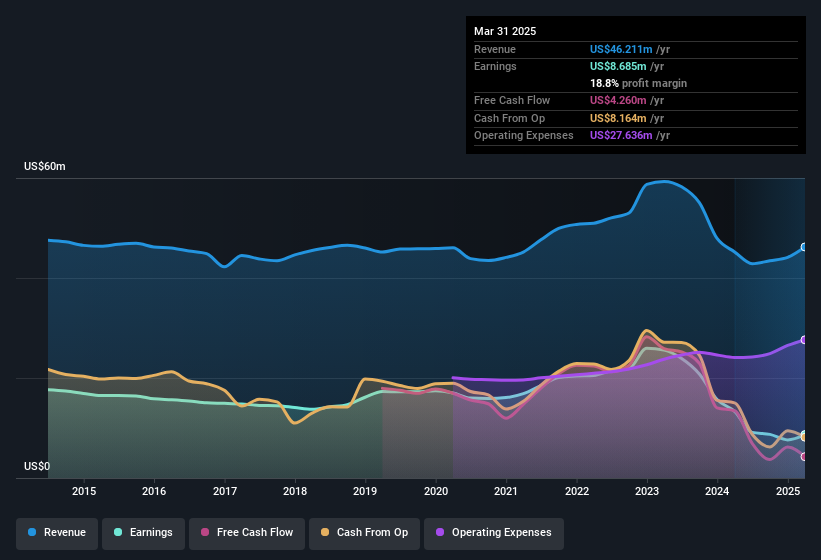The height and width of the screenshot is (560, 821).
Task: Click the Free Cash Flow endpoint marker
Action: pos(804,456)
